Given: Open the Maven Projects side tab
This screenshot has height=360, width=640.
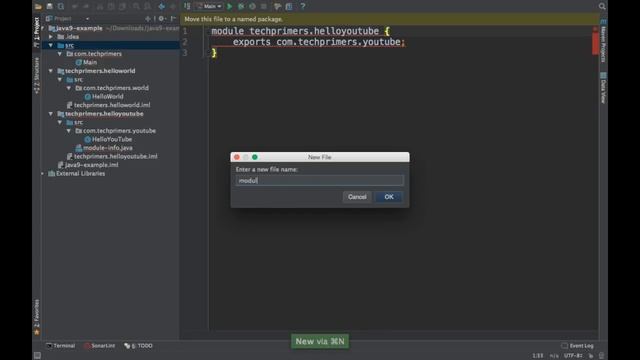Looking at the screenshot, I should pyautogui.click(x=603, y=41).
